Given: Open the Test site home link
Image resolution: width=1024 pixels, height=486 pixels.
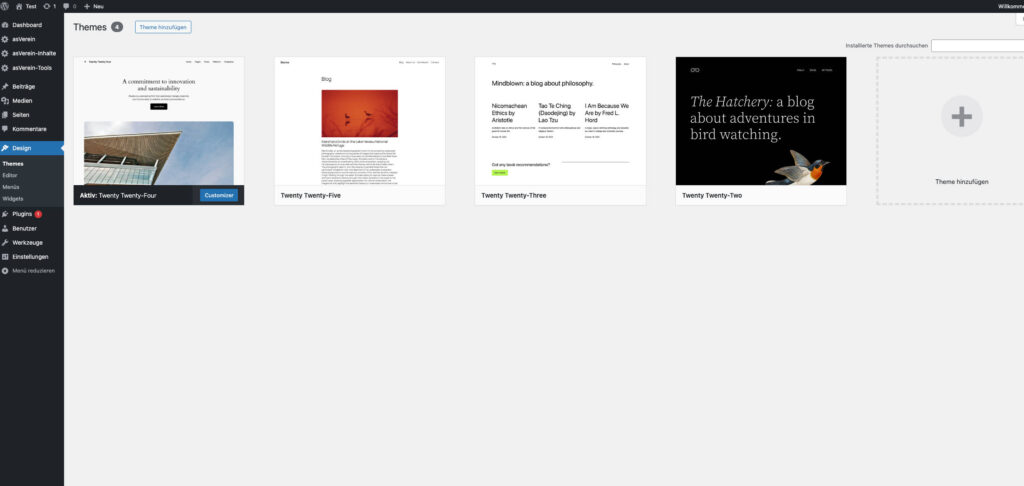Looking at the screenshot, I should 25,6.
